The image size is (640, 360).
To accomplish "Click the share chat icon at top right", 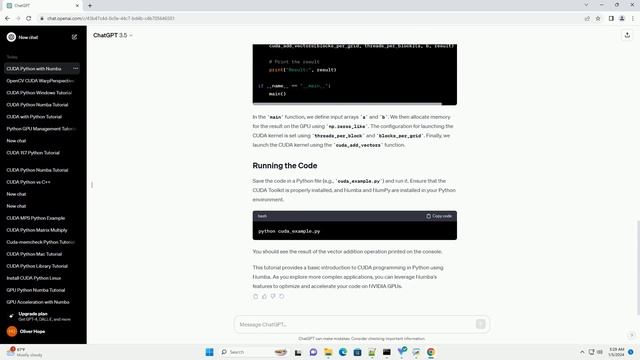I will (x=627, y=36).
